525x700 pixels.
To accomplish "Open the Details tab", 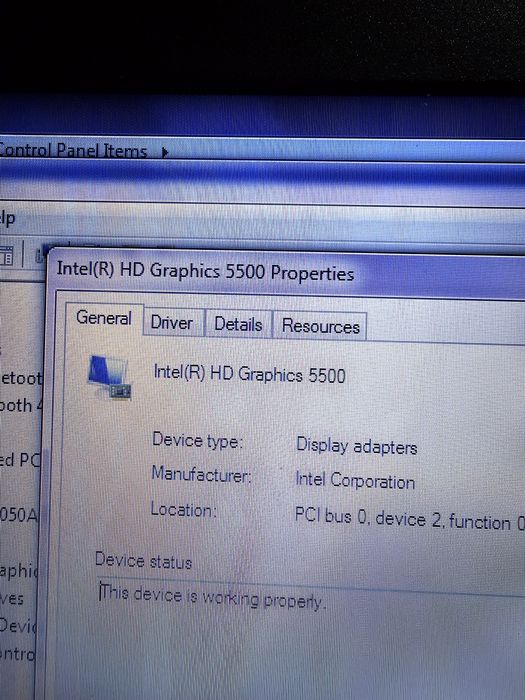I will 238,324.
